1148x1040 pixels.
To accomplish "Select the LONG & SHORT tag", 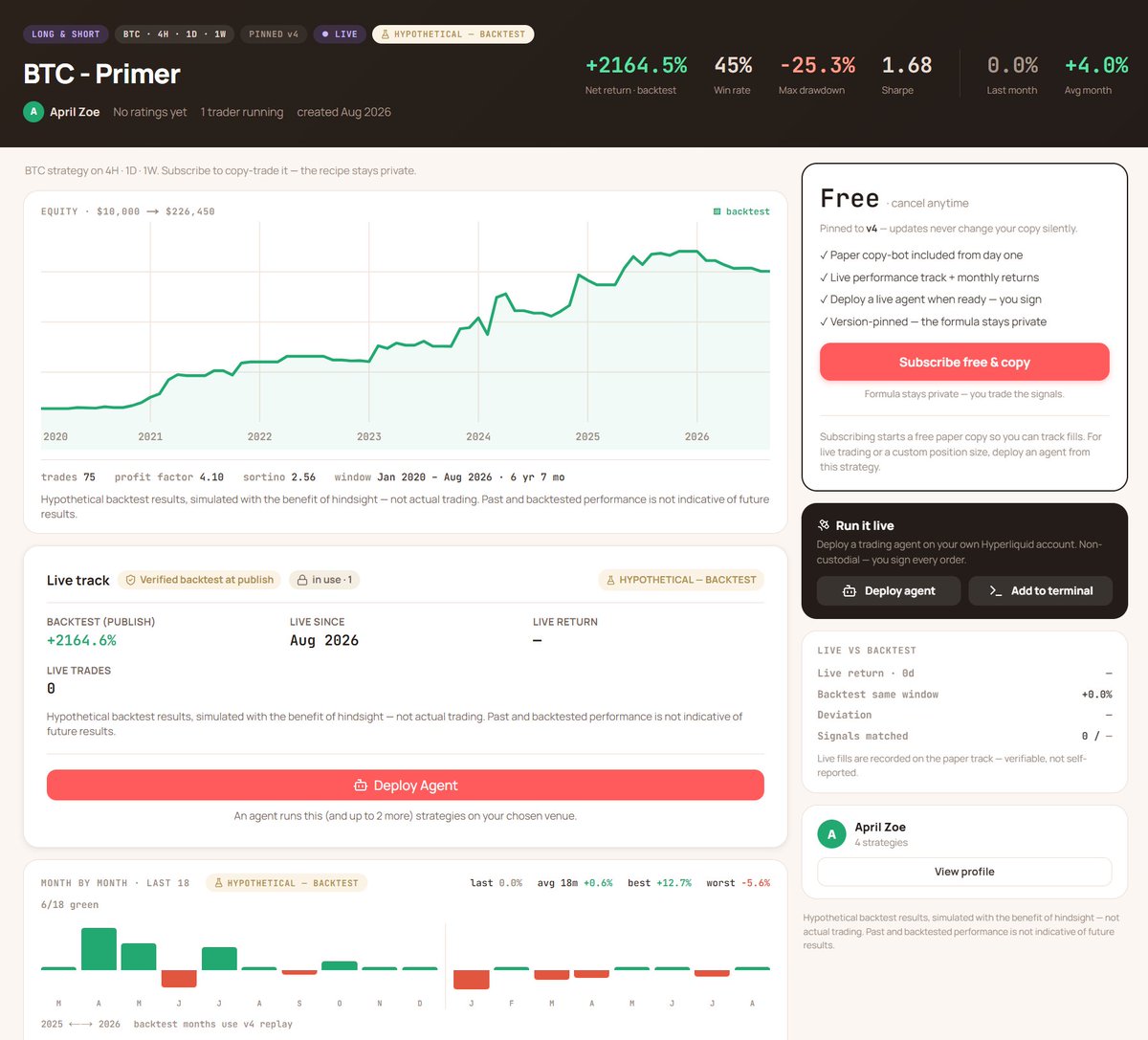I will pyautogui.click(x=66, y=34).
